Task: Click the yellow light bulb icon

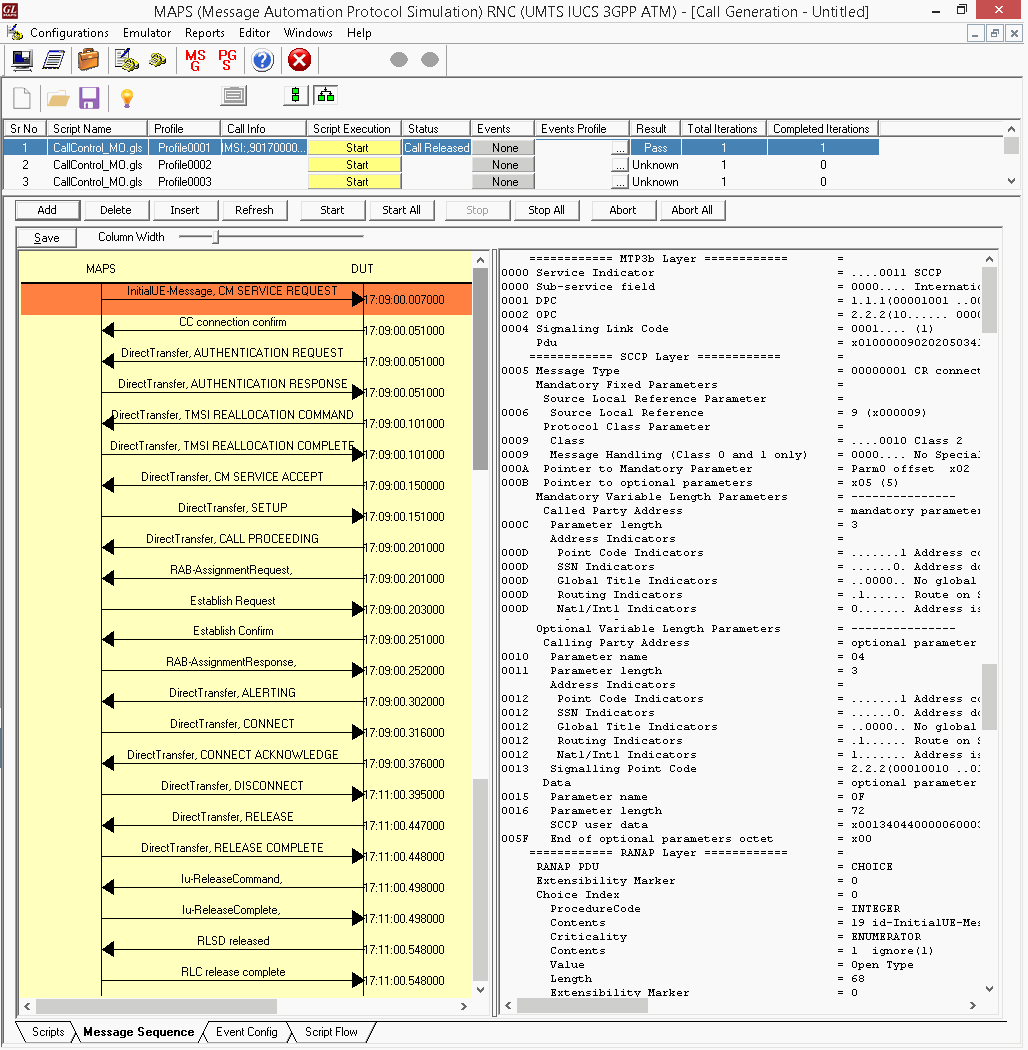Action: coord(127,98)
